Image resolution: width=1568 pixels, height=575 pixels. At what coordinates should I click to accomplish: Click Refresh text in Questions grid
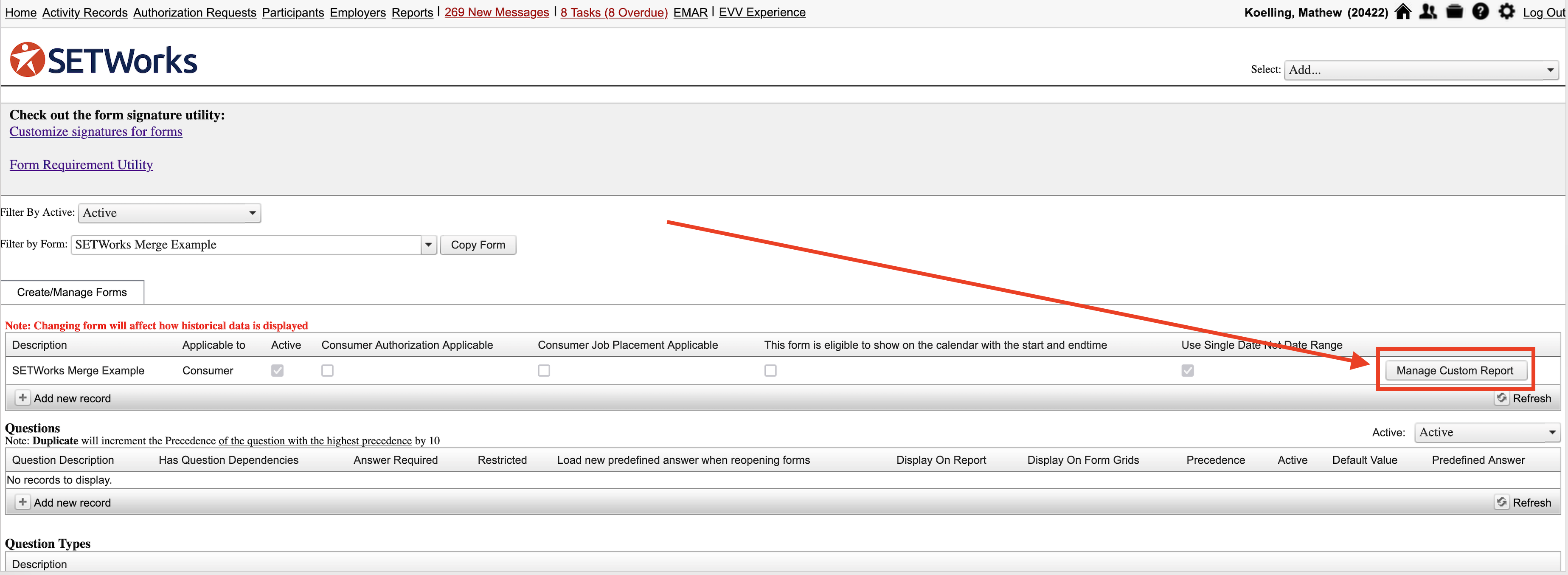[1531, 502]
